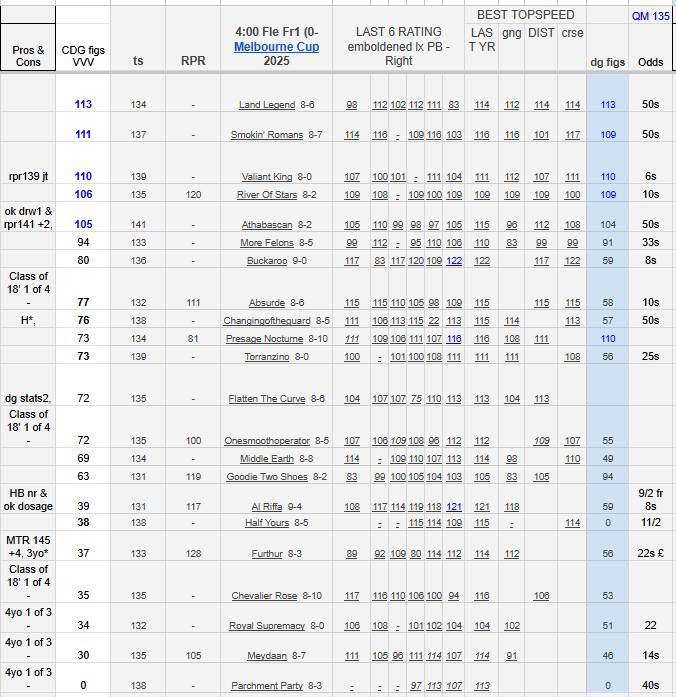Open the Smokin' Romans horse link
Viewport: 676px width, 697px height.
tap(267, 134)
